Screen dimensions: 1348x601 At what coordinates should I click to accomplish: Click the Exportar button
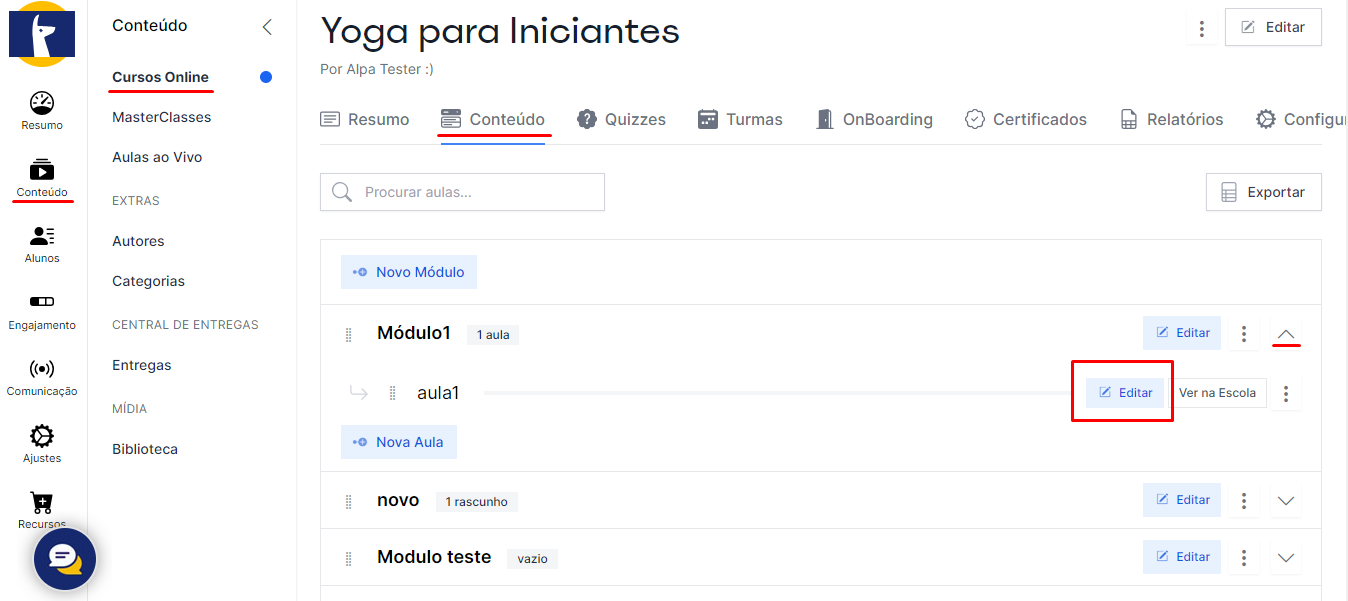(1263, 193)
